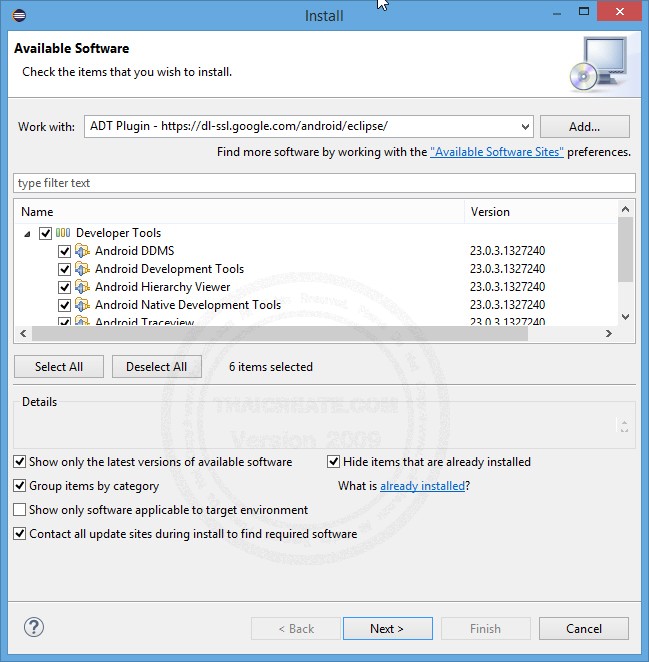Click the Eclipse icon in title bar
This screenshot has height=662, width=649.
[x=19, y=16]
